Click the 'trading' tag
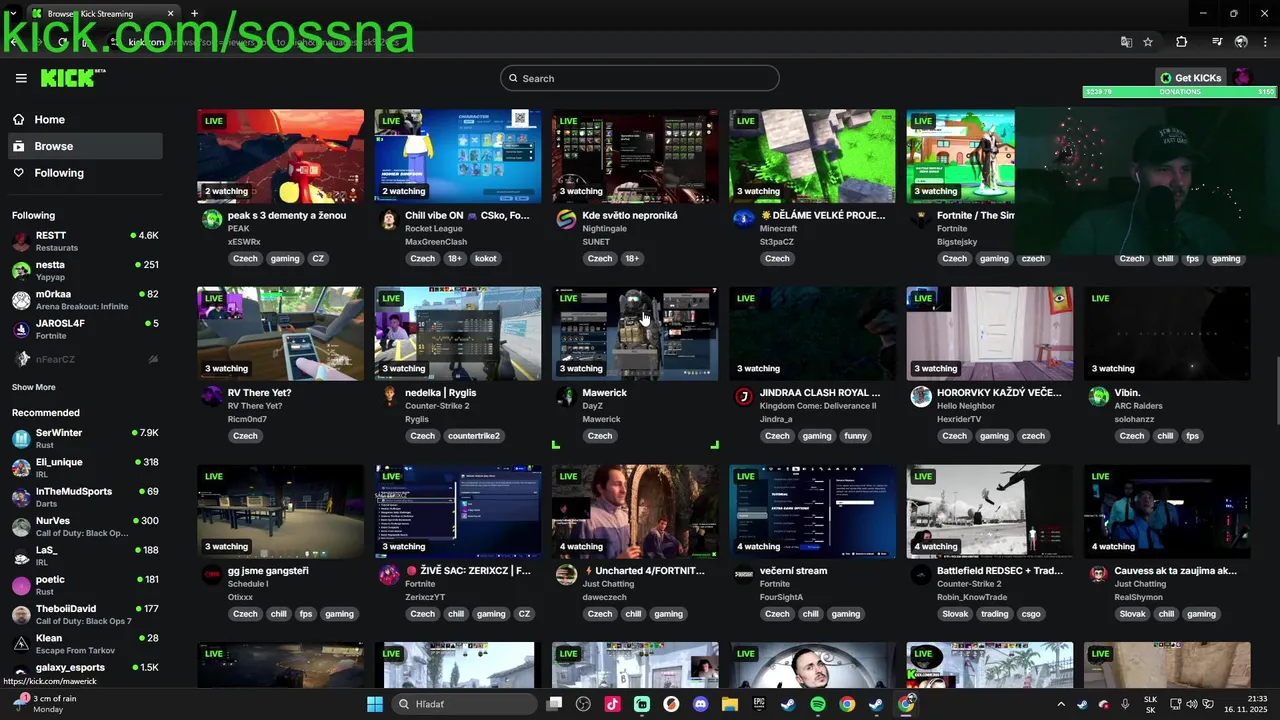The height and width of the screenshot is (720, 1280). pyautogui.click(x=994, y=614)
